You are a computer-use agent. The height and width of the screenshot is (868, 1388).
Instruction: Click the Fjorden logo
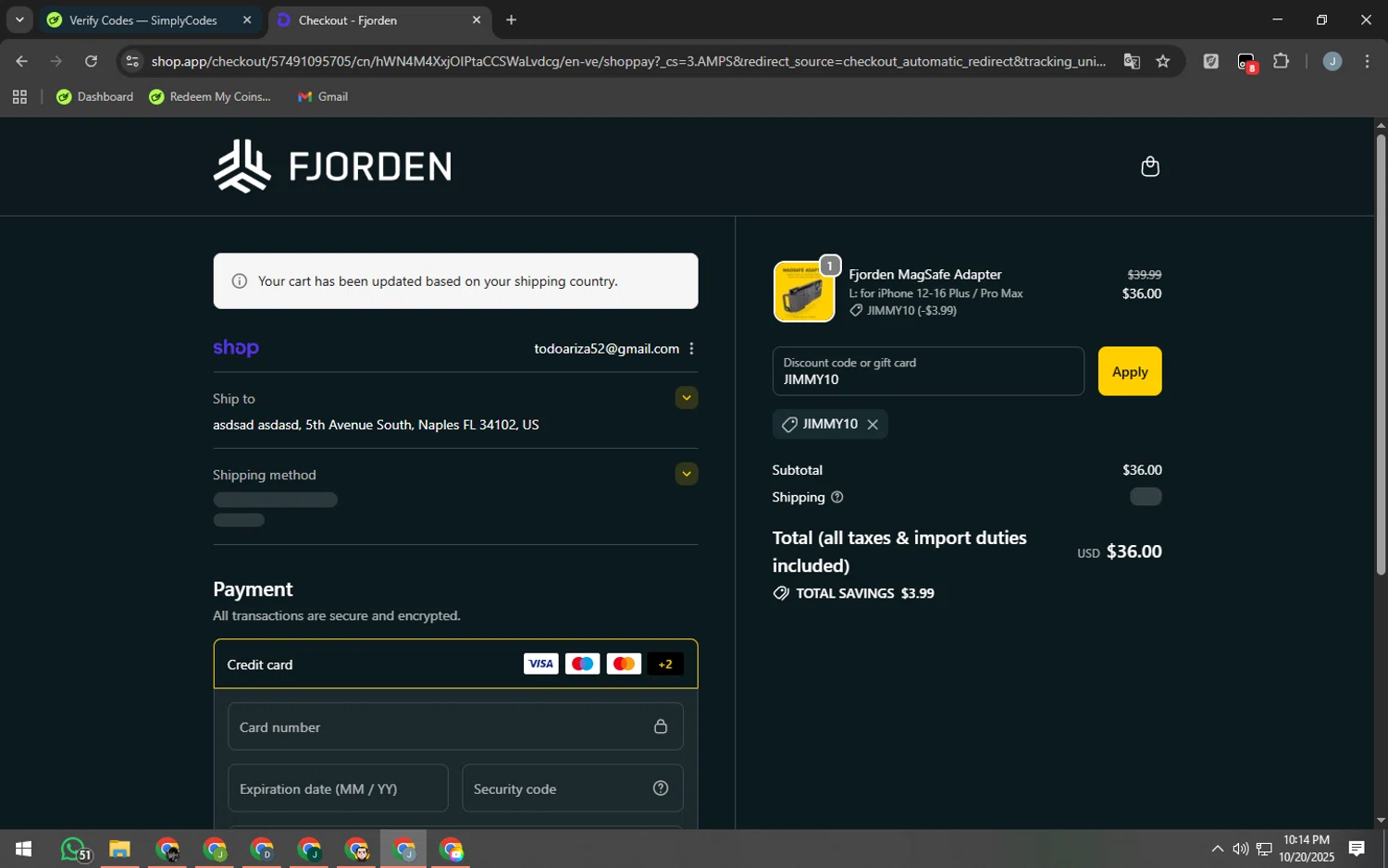pyautogui.click(x=332, y=167)
